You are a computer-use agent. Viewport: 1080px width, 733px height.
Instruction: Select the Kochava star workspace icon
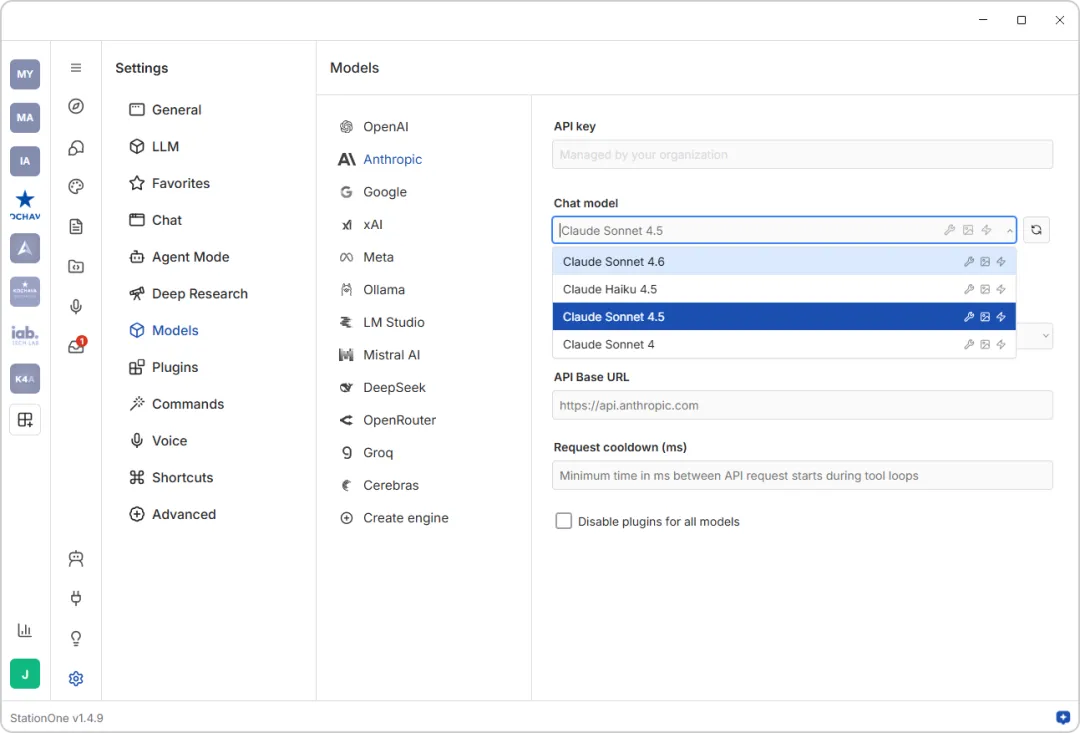tap(25, 205)
